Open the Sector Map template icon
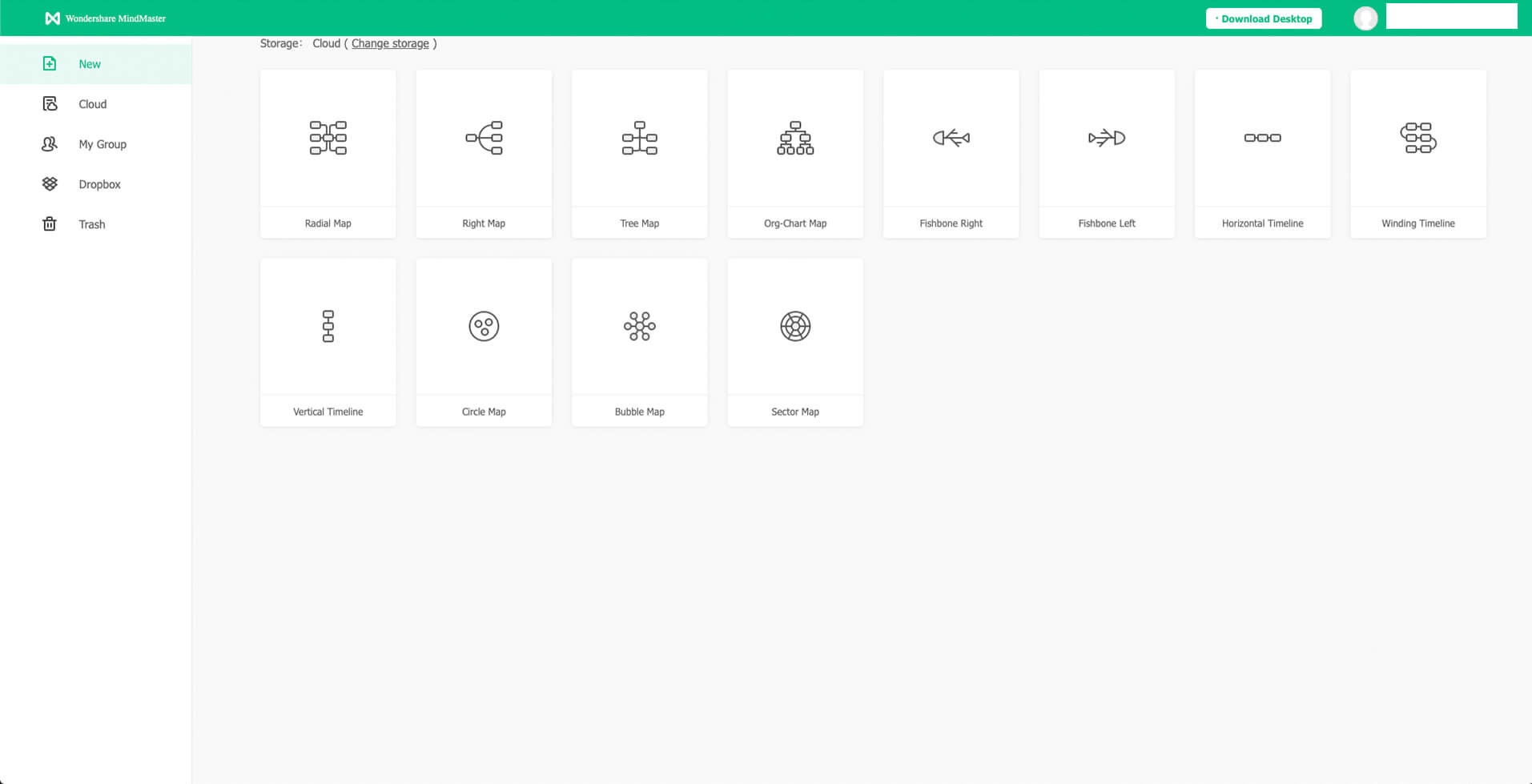This screenshot has width=1532, height=784. click(795, 326)
